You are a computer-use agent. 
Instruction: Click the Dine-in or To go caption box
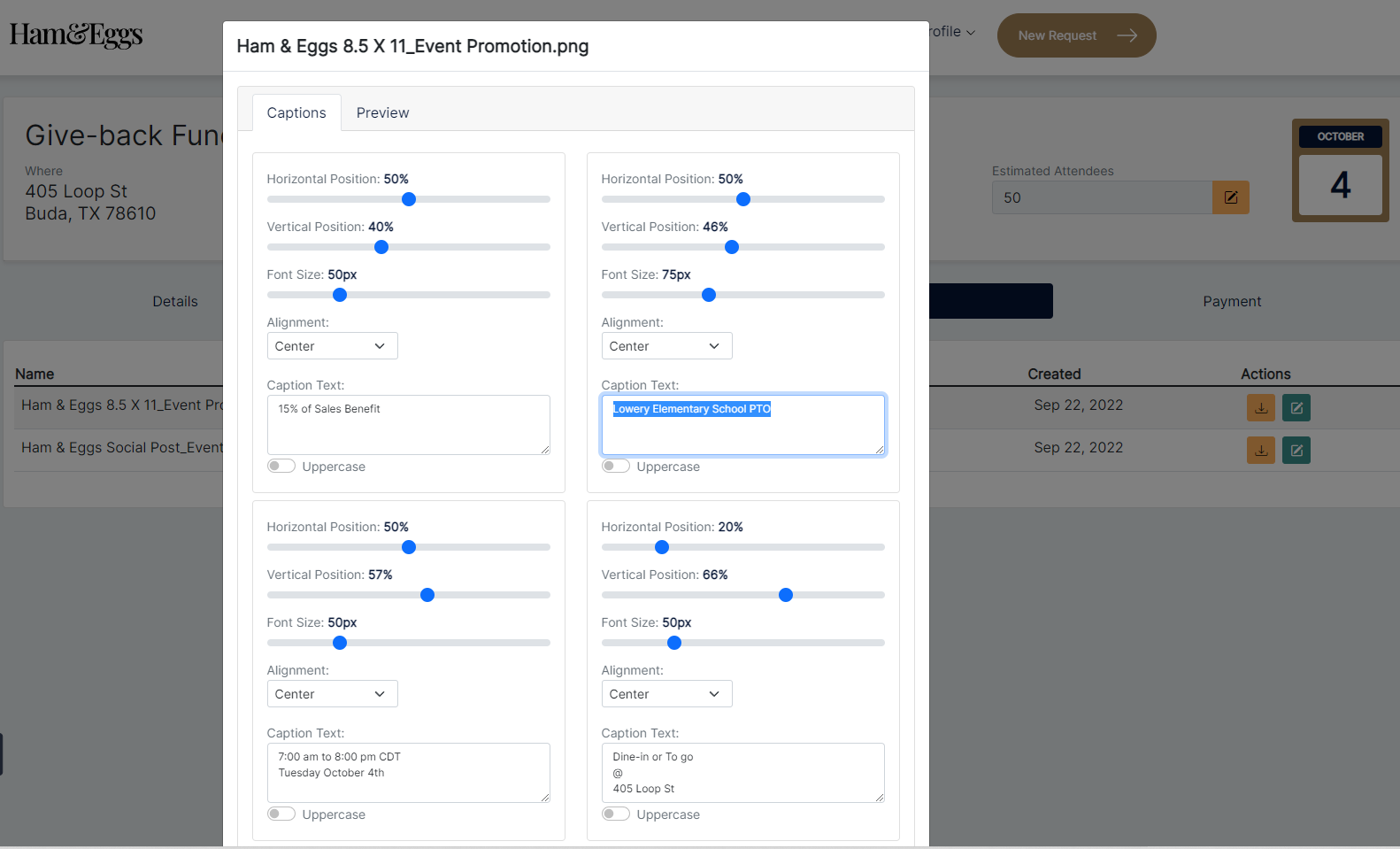(743, 773)
